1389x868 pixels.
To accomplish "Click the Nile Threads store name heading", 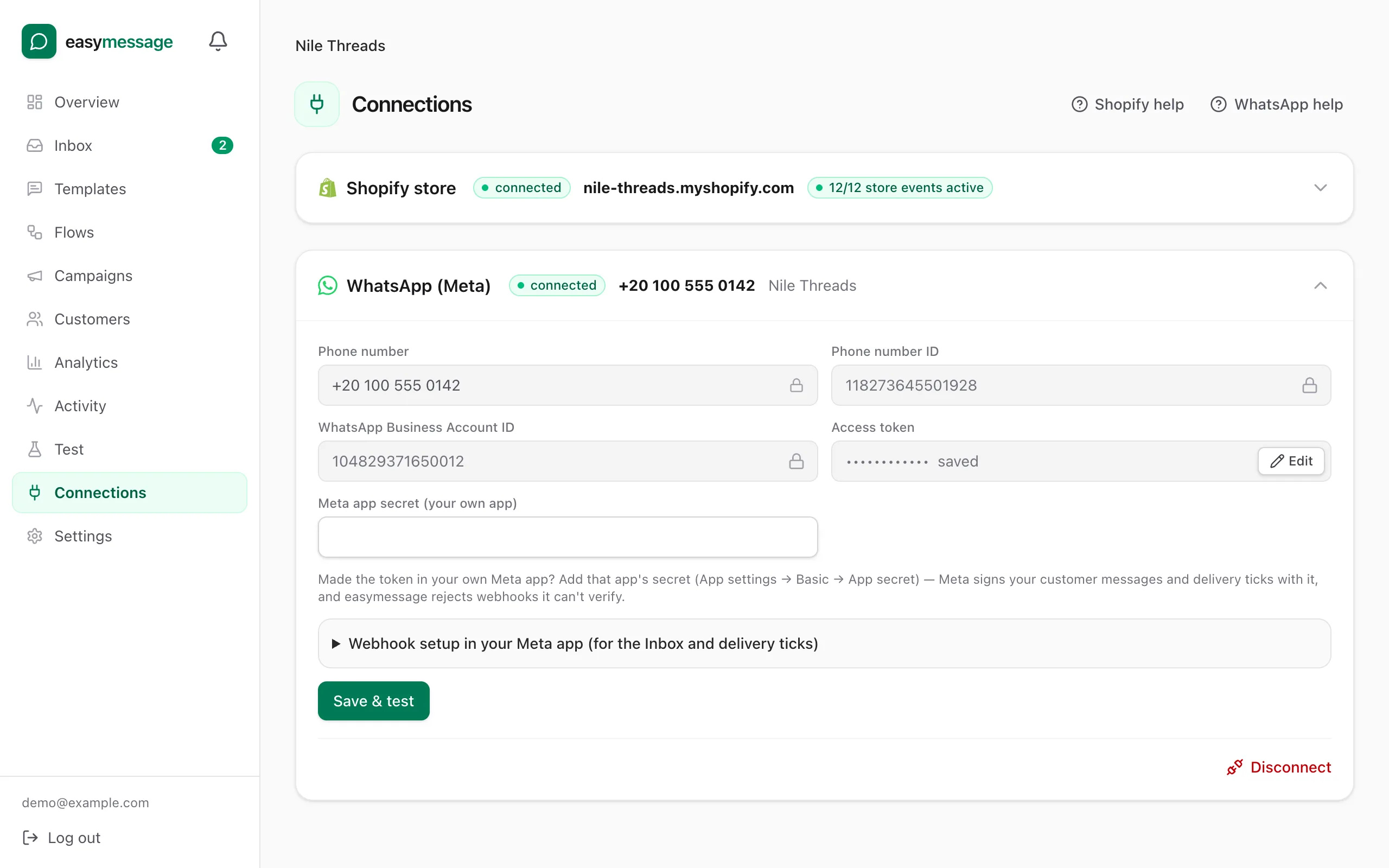I will coord(340,46).
